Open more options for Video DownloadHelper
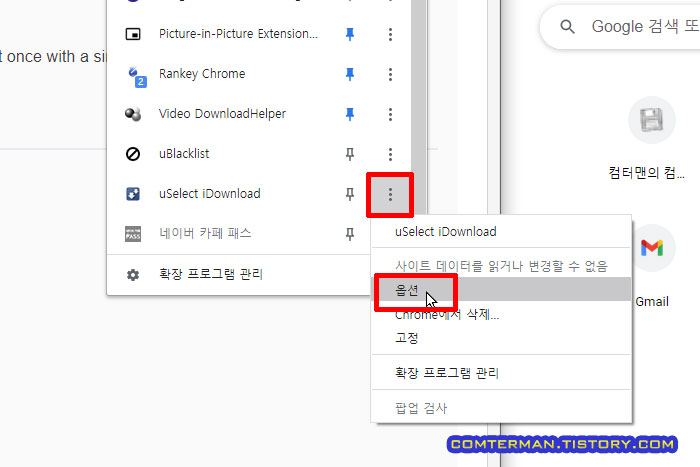The image size is (700, 467). pyautogui.click(x=390, y=114)
